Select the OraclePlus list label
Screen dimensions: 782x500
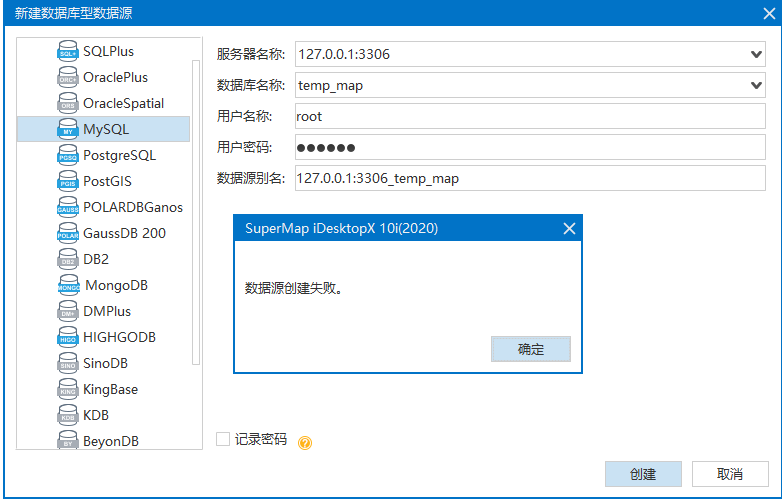click(115, 77)
